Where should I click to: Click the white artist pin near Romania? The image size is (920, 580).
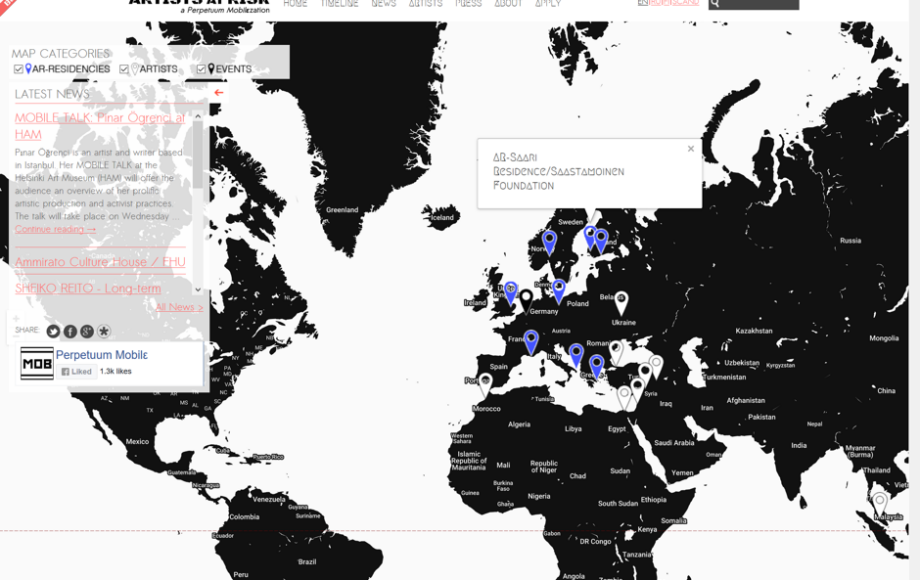tap(616, 352)
